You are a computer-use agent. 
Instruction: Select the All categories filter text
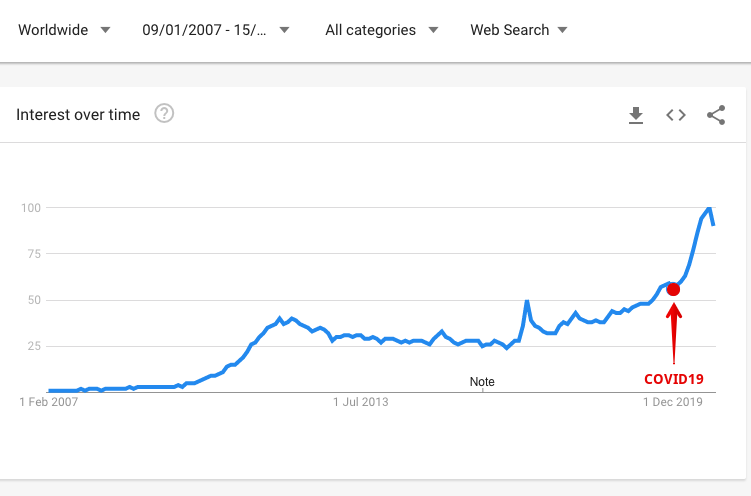point(370,30)
